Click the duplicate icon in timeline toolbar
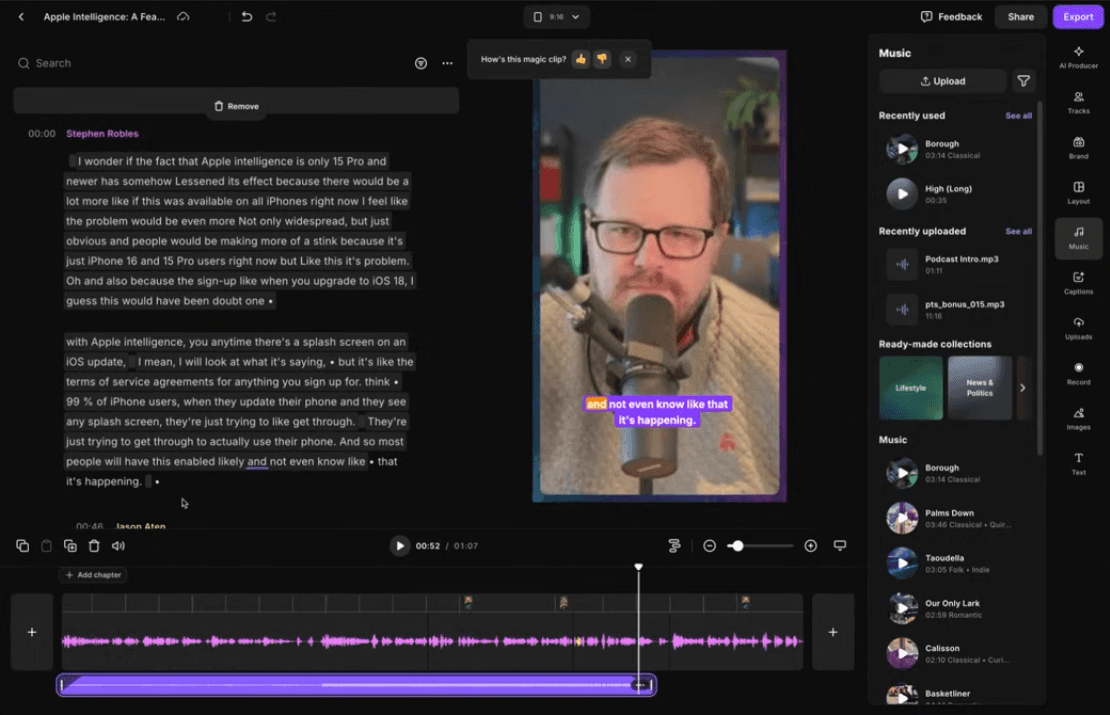The height and width of the screenshot is (715, 1110). pyautogui.click(x=70, y=546)
